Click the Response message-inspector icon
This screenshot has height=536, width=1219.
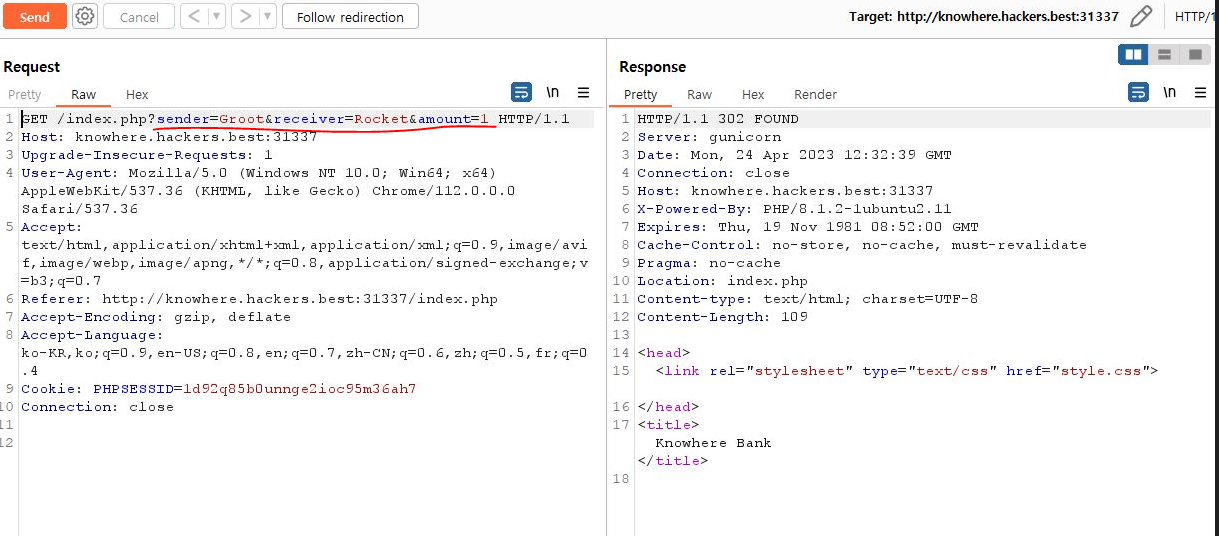(x=1138, y=92)
